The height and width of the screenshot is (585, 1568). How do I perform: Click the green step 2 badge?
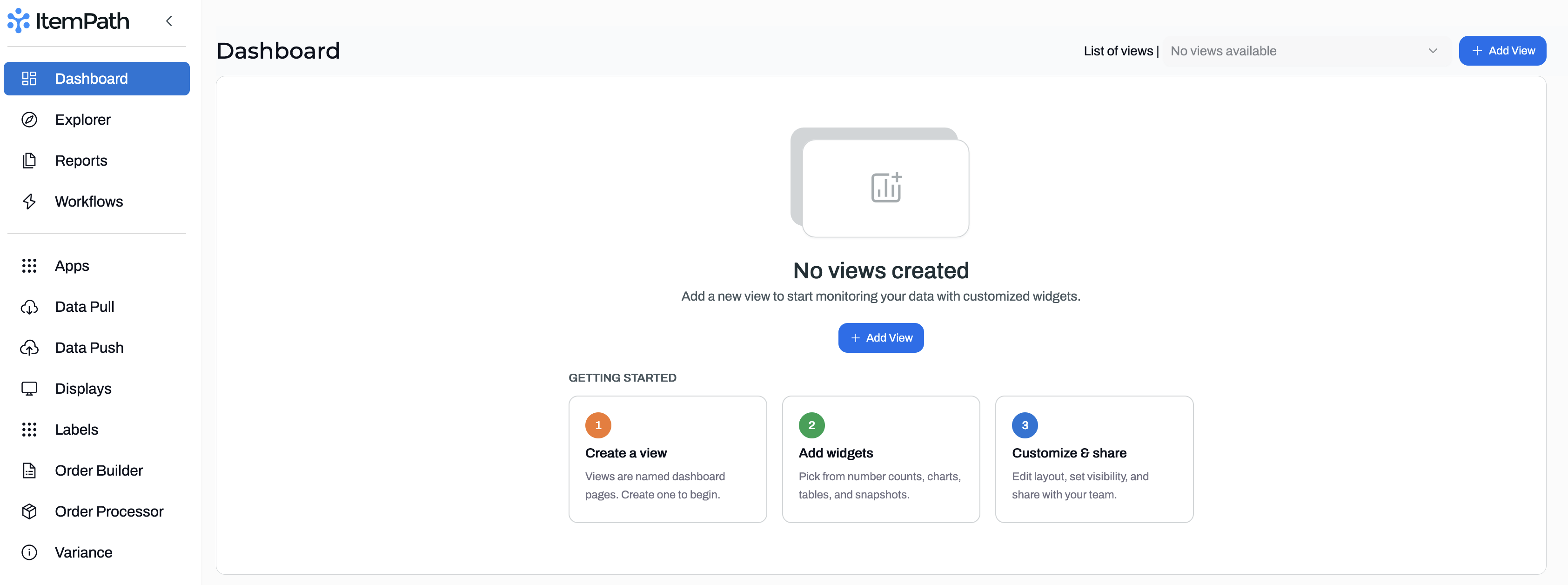(811, 425)
